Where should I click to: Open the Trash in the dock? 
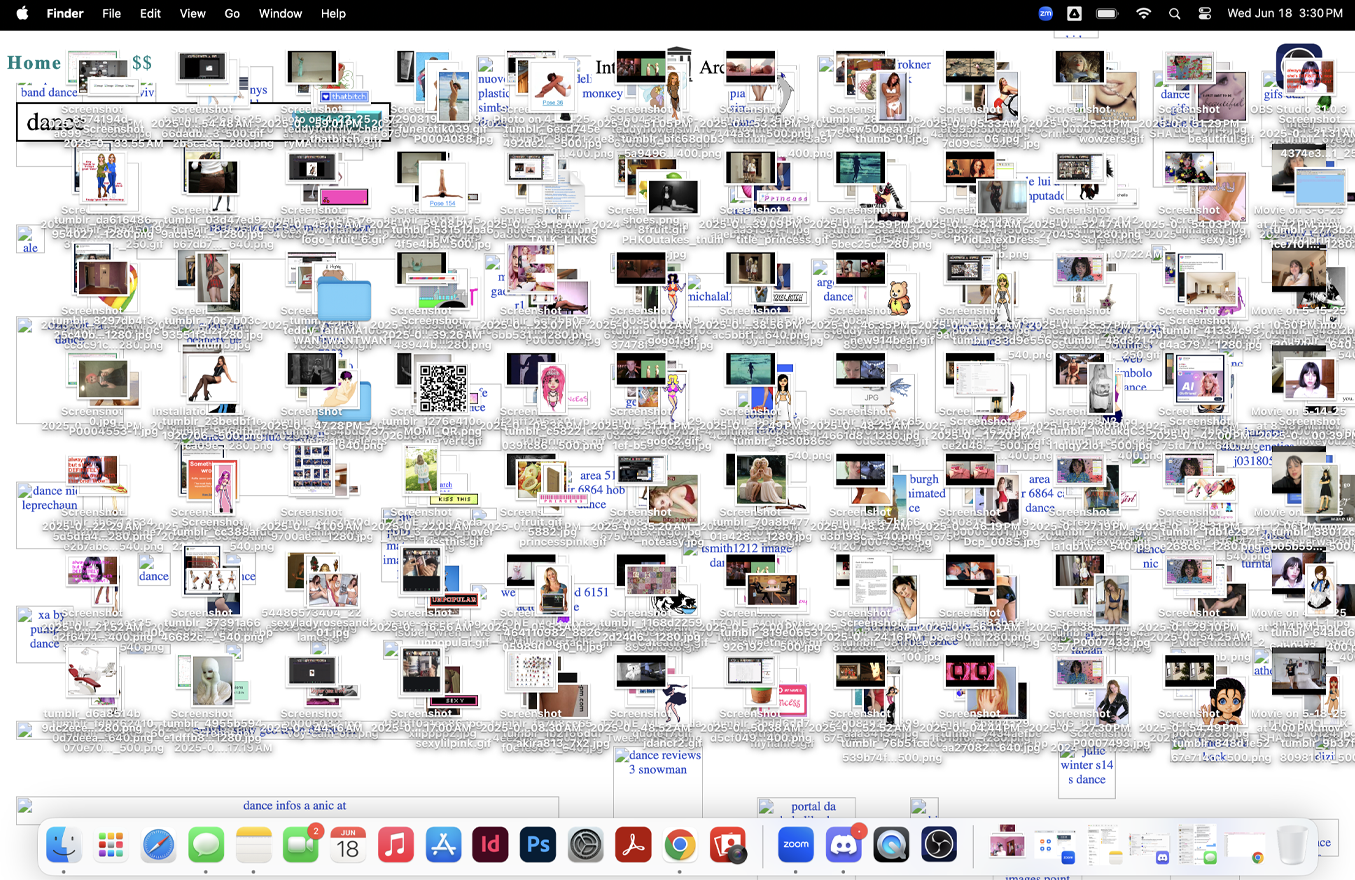[1292, 846]
